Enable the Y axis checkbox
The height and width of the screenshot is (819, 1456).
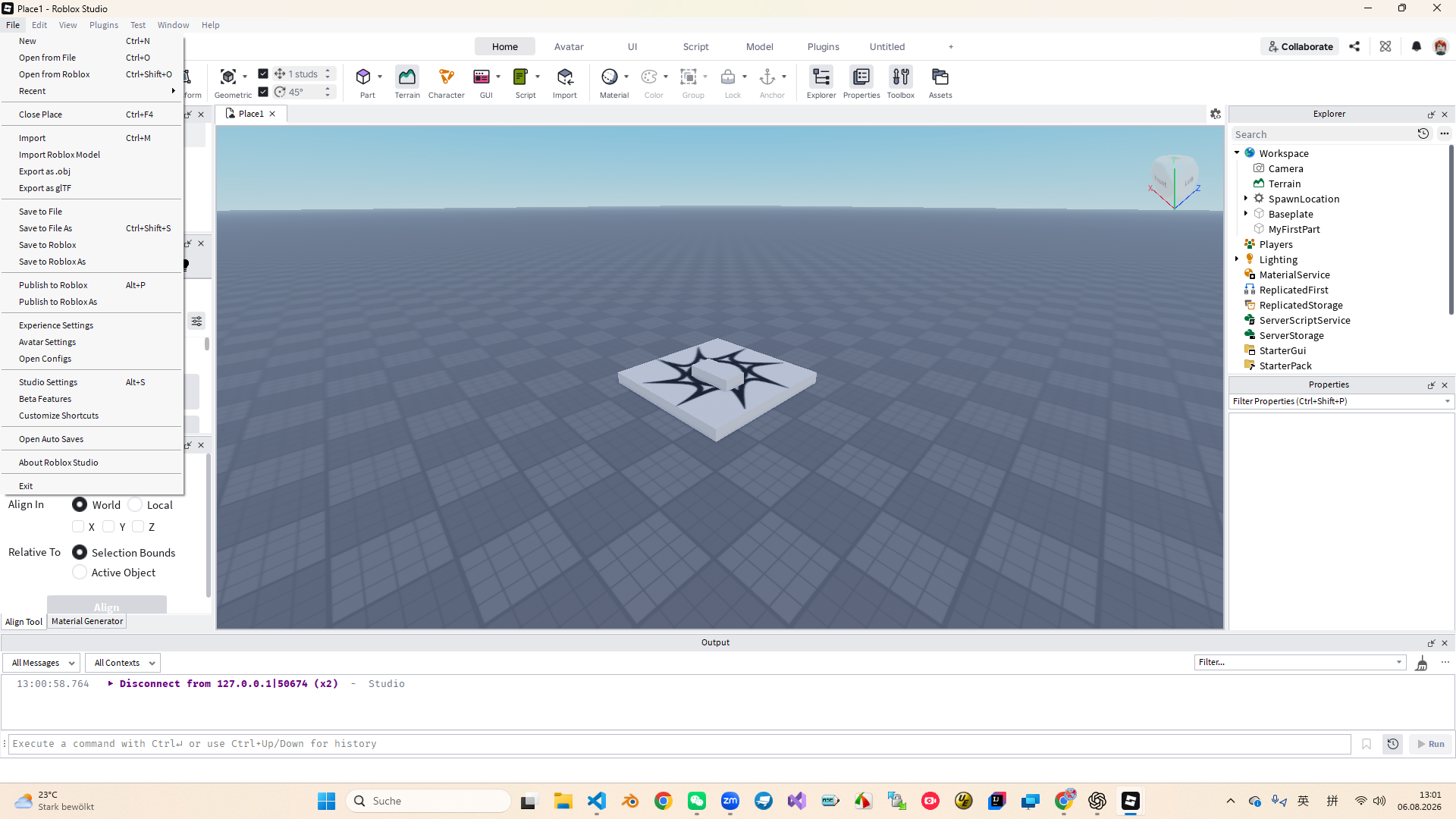108,526
